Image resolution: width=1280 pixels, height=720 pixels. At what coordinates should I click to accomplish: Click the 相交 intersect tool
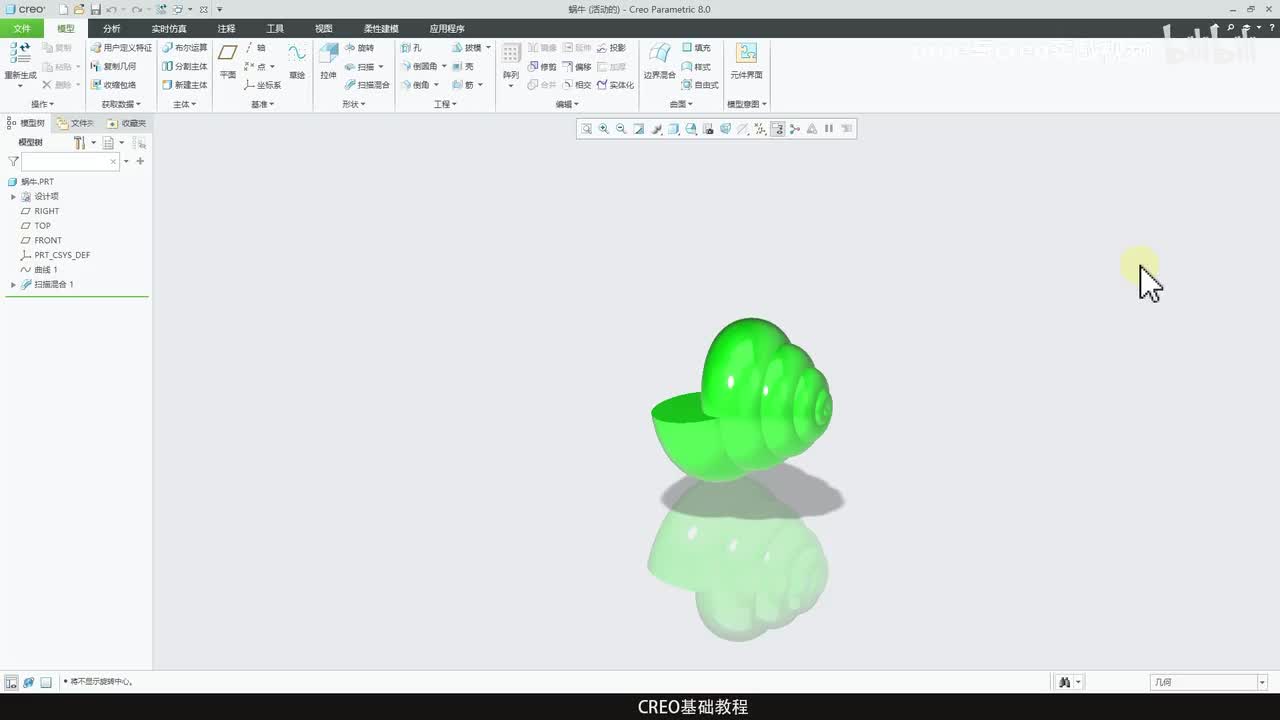click(577, 85)
